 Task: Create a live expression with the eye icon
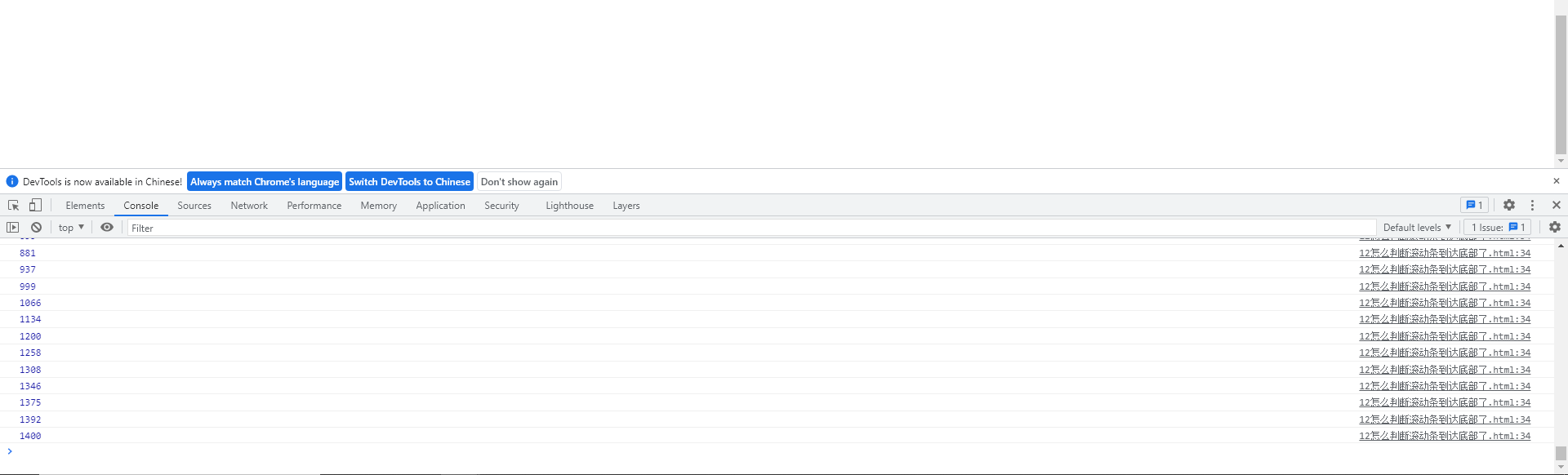coord(107,228)
